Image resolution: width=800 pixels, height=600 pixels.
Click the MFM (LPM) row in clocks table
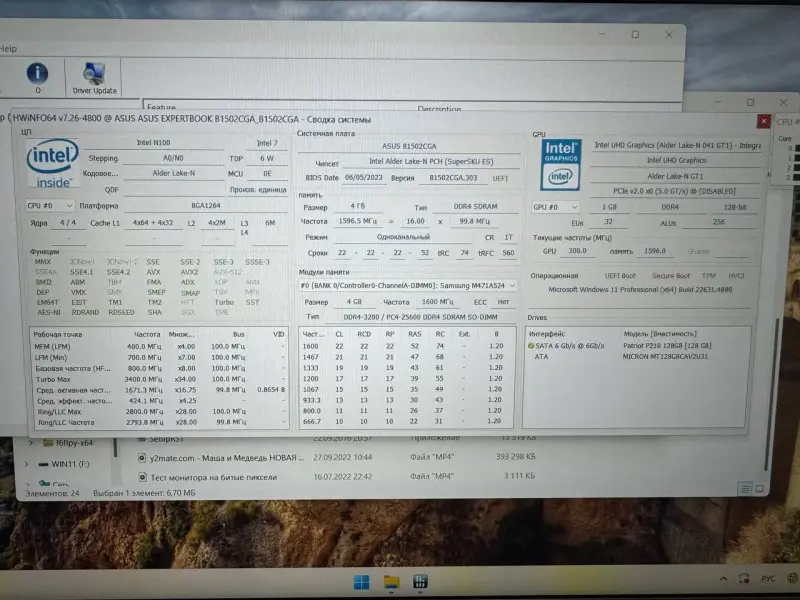coord(159,346)
